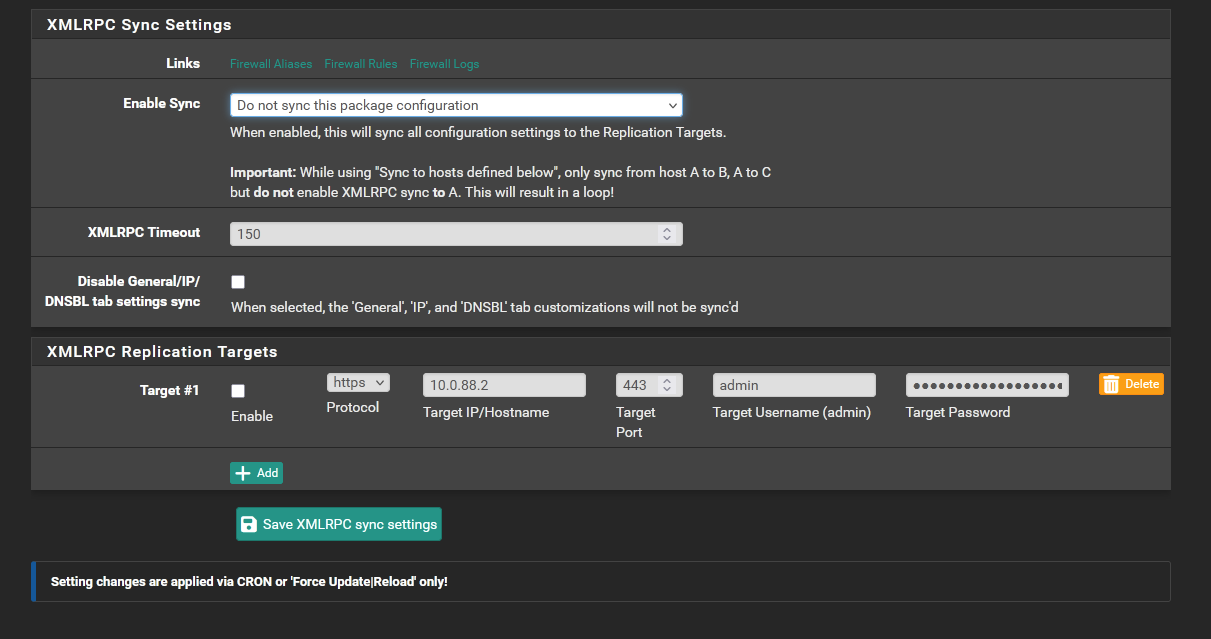Decrement Target Port with the down arrow

(x=667, y=389)
